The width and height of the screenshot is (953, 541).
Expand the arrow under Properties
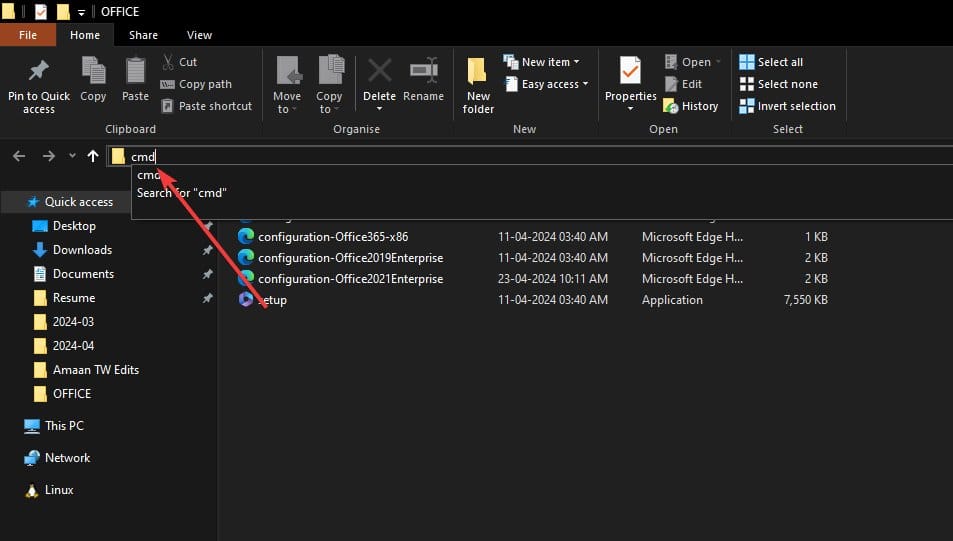point(630,109)
